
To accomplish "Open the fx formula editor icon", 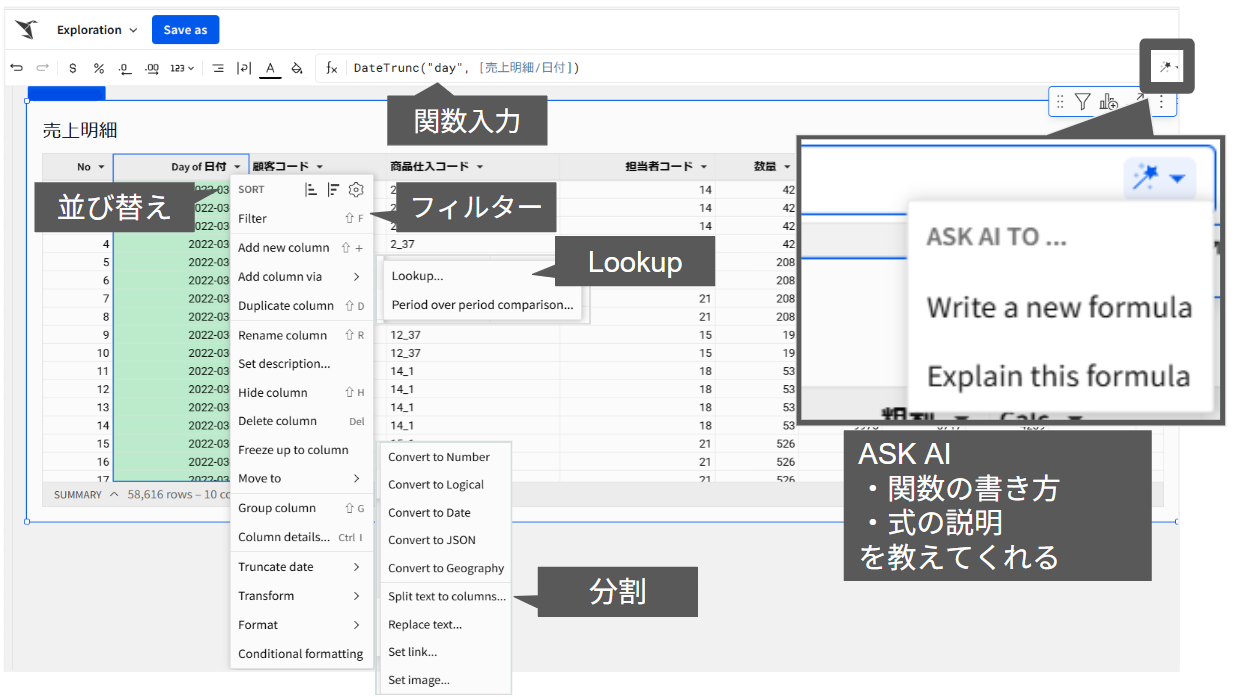I will [x=333, y=68].
